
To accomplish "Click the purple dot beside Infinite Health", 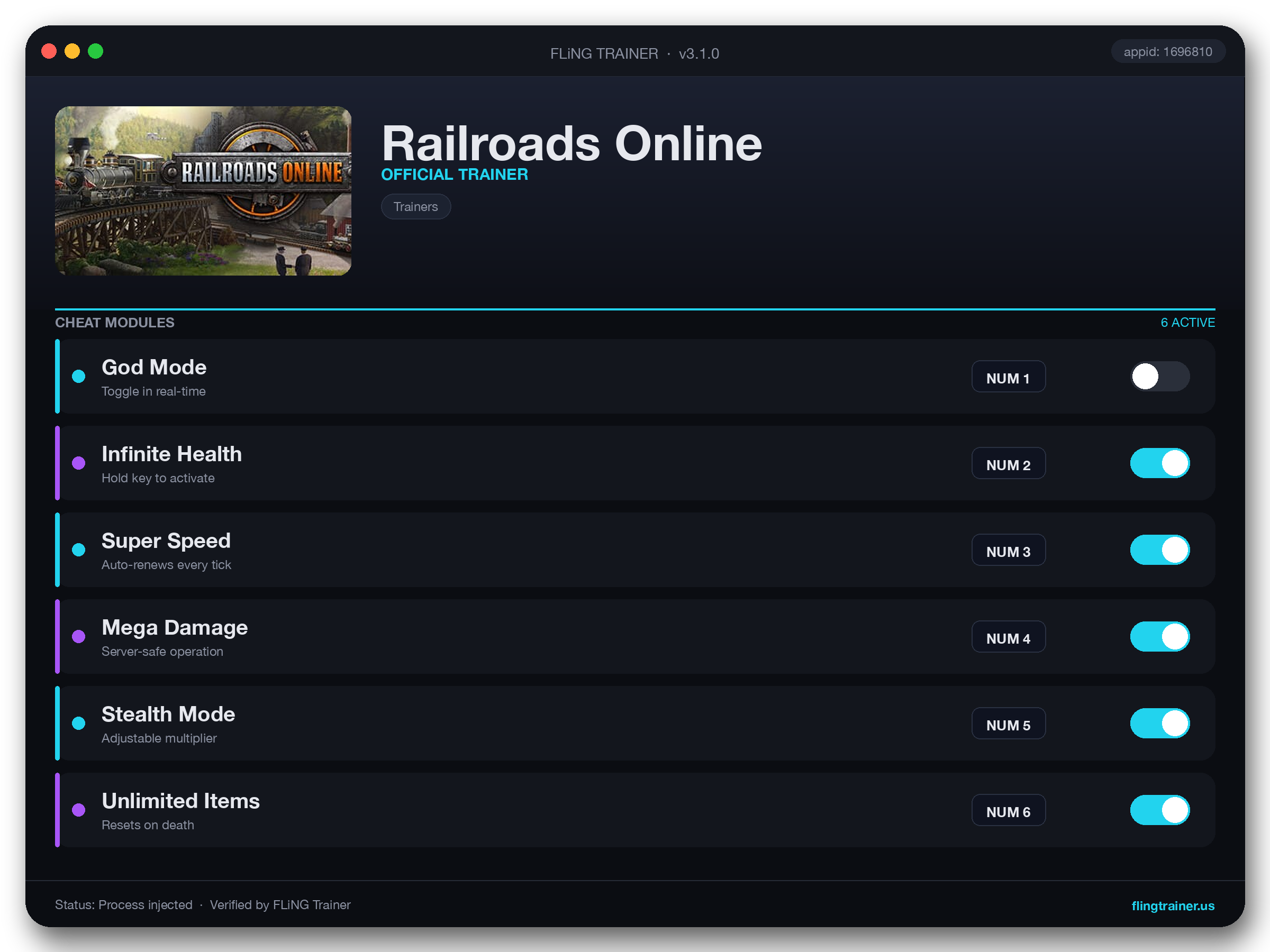I will tap(79, 463).
